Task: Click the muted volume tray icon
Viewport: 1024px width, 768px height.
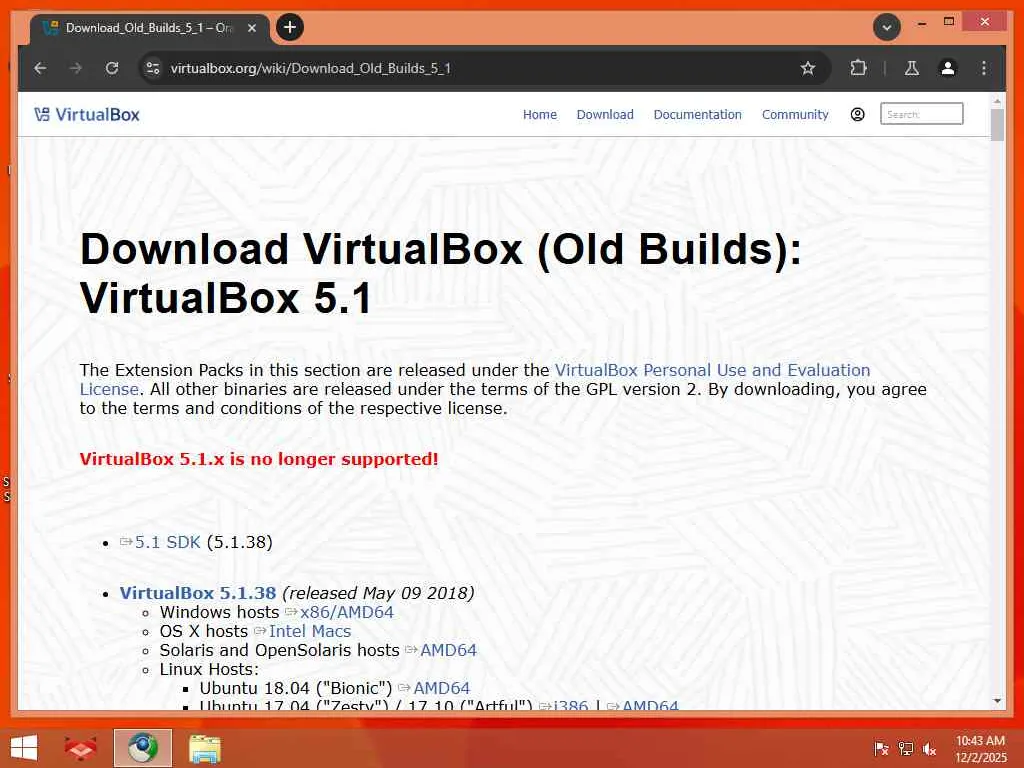Action: (929, 749)
